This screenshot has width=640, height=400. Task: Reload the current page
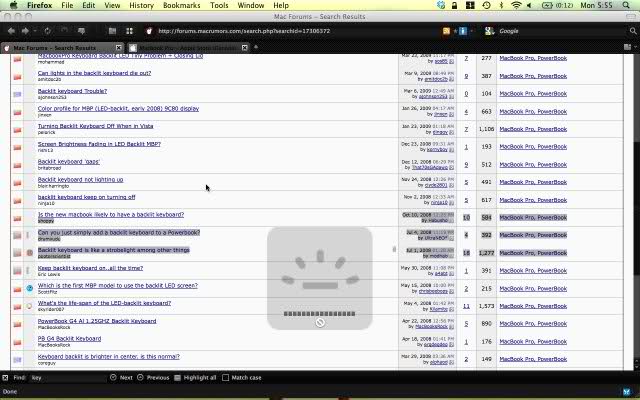[47, 31]
